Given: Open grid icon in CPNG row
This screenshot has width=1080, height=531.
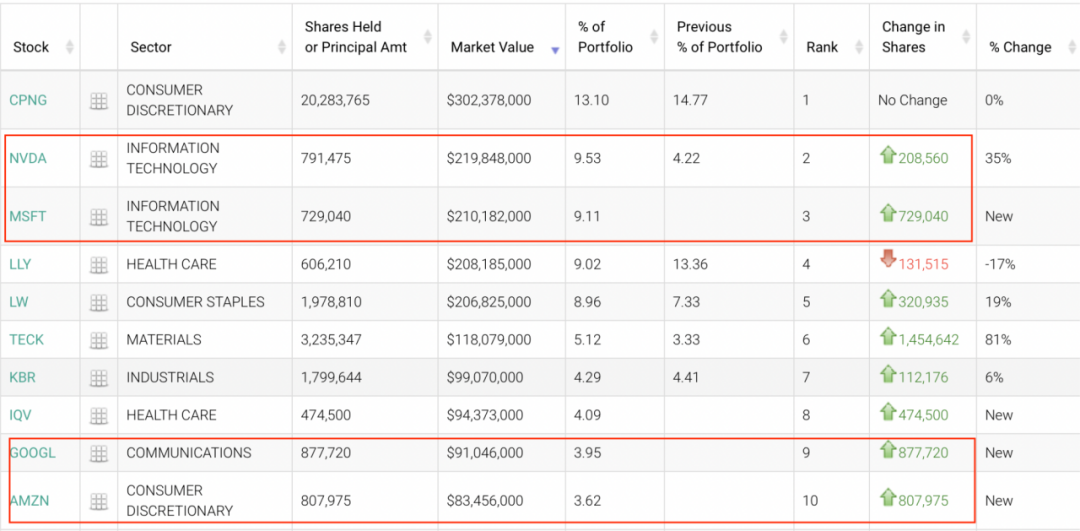Looking at the screenshot, I should tap(99, 101).
